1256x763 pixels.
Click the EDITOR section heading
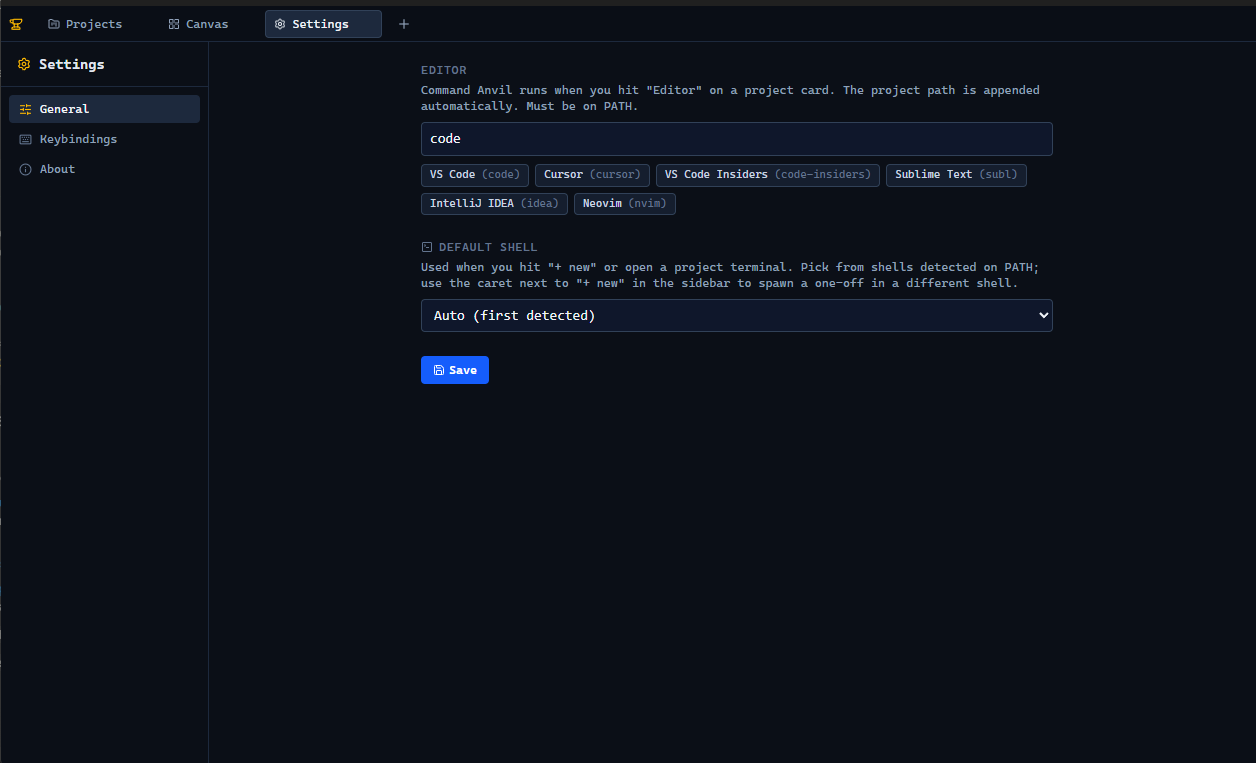pos(444,71)
